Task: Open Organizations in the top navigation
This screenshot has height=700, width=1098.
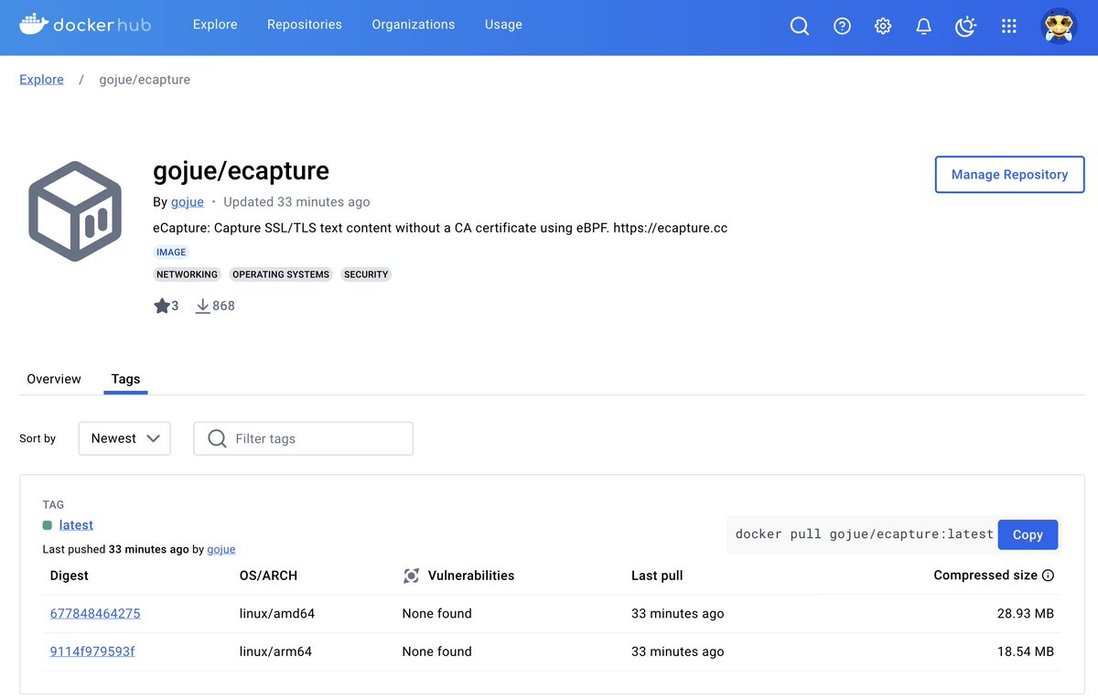Action: [x=413, y=24]
